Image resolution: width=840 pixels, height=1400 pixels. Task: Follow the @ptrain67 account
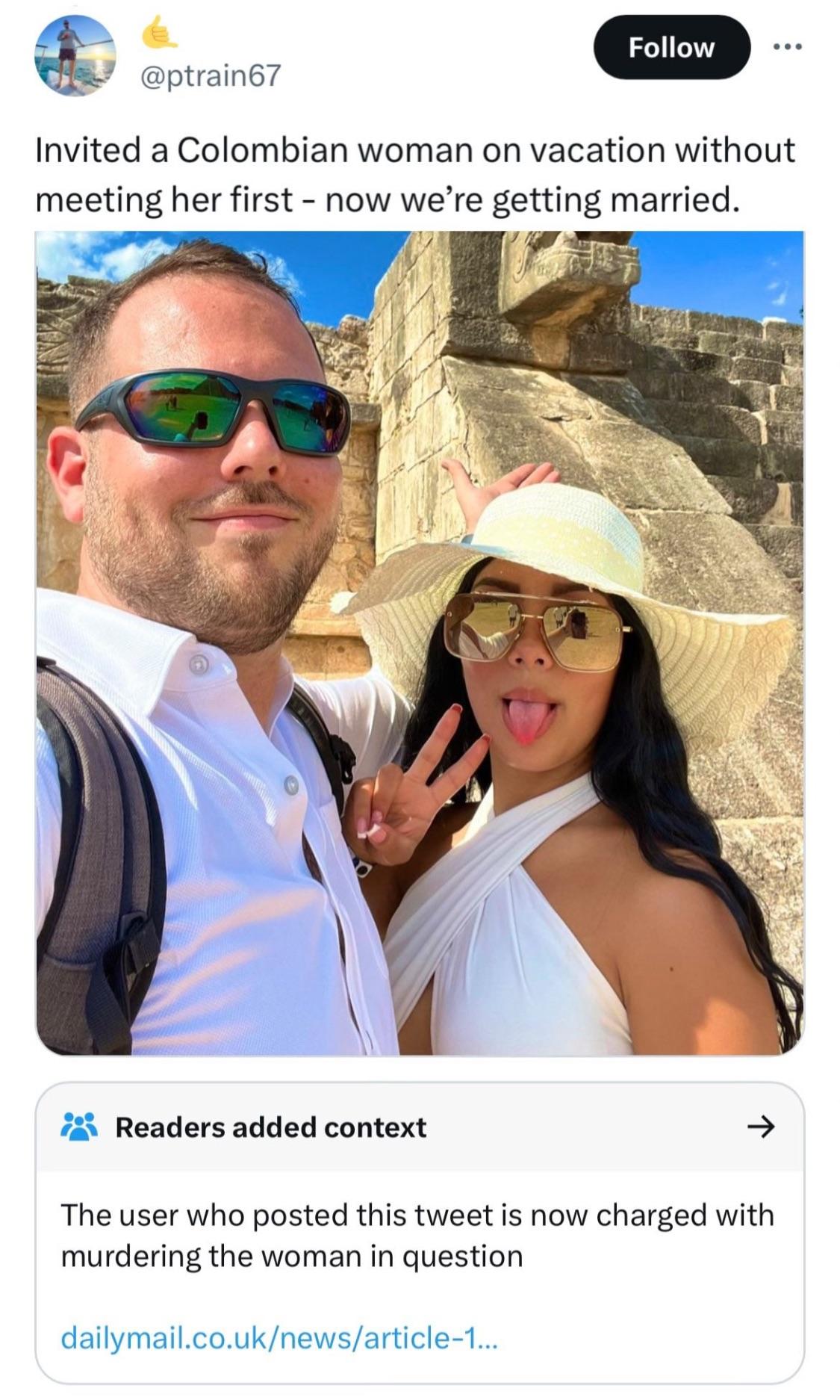tap(671, 47)
